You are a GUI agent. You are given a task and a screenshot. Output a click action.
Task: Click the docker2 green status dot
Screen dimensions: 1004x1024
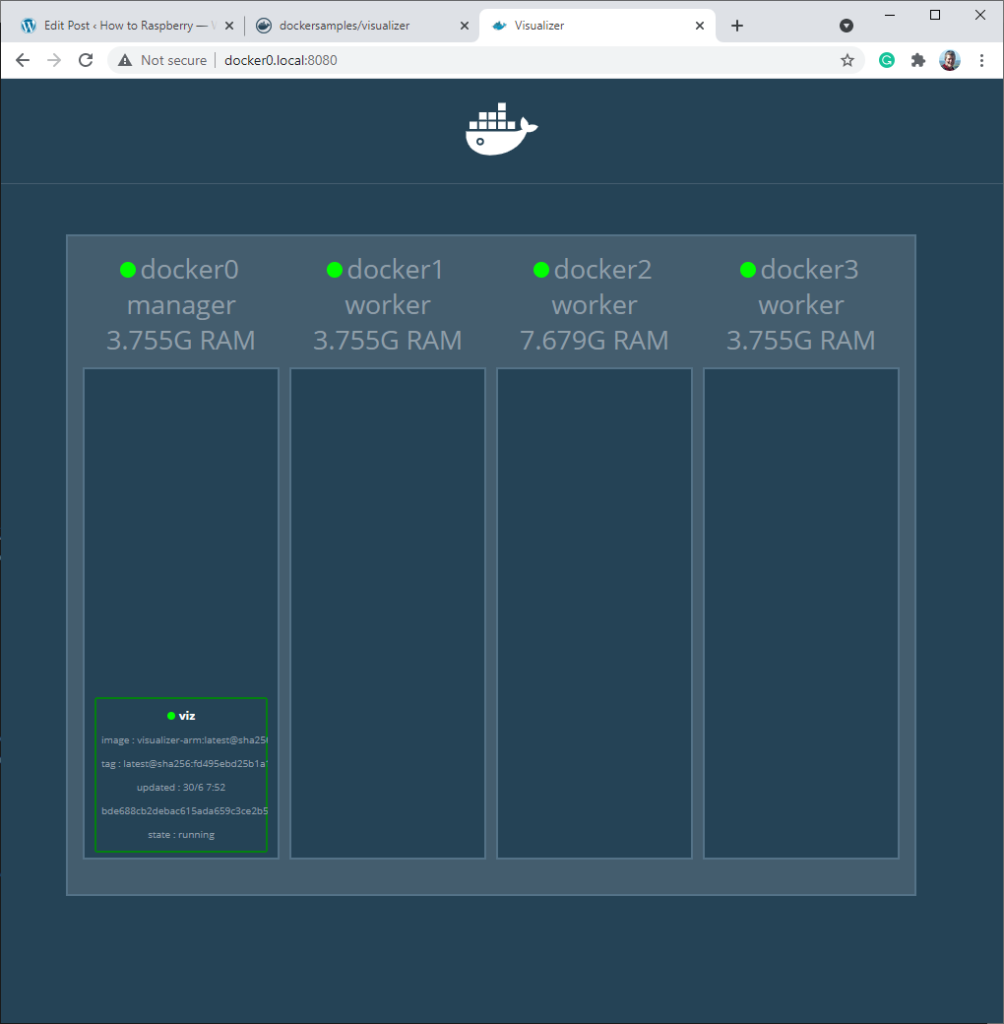(x=541, y=270)
